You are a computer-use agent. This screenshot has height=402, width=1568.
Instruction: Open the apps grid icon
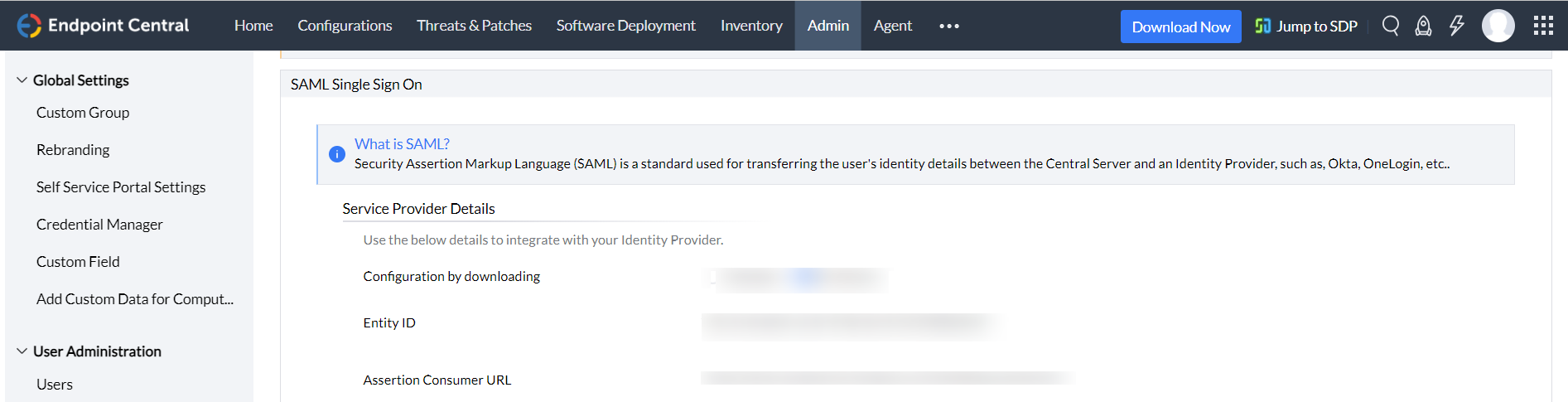click(1543, 26)
